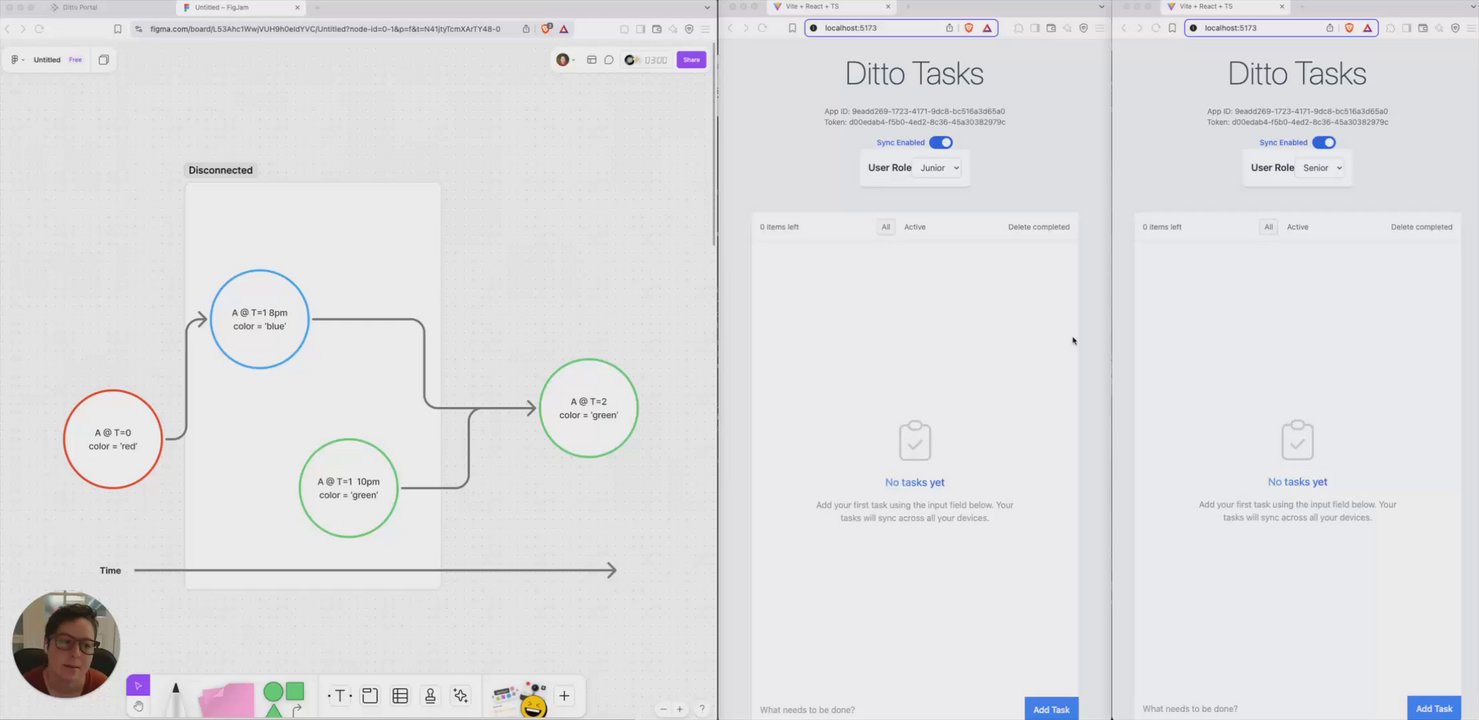1479x720 pixels.
Task: Click the localhost:5173 address bar in the Senior window
Action: coord(1283,28)
